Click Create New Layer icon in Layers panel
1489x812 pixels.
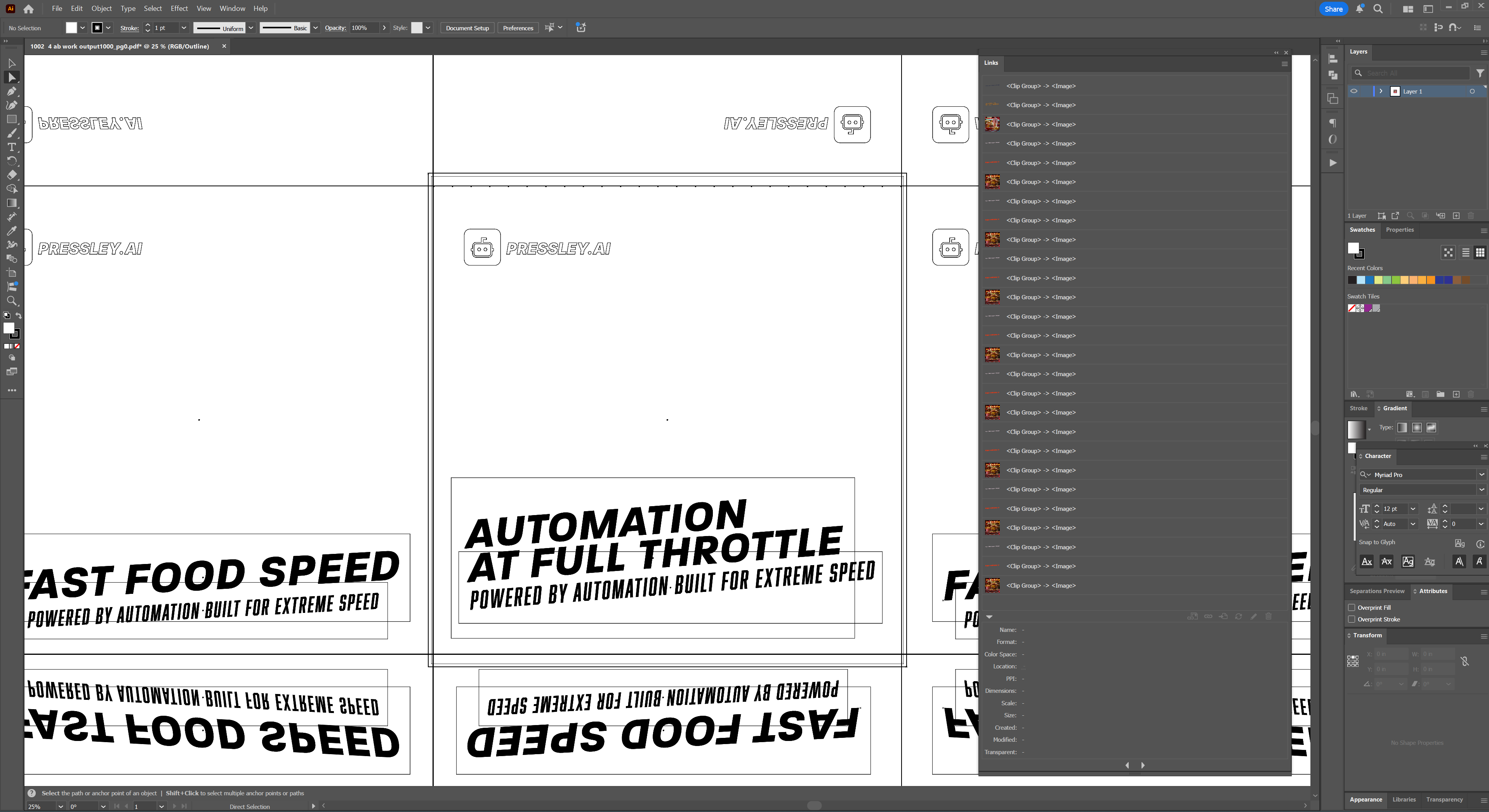(1456, 215)
